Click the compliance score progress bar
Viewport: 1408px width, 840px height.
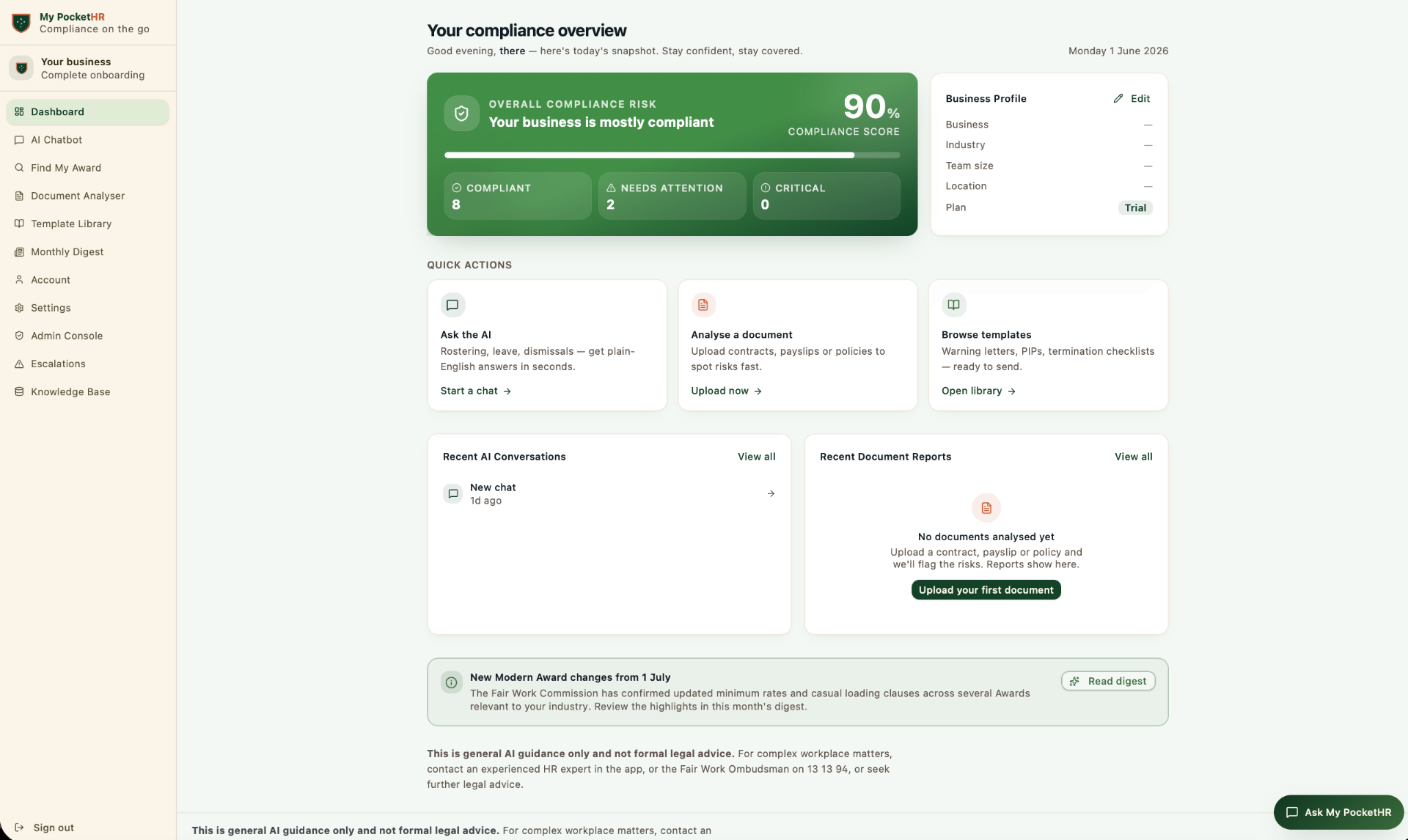(x=672, y=155)
